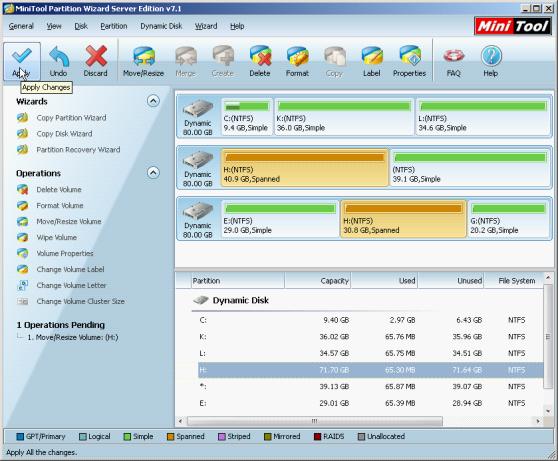
Task: Select the K: row in partition list
Action: [370, 337]
